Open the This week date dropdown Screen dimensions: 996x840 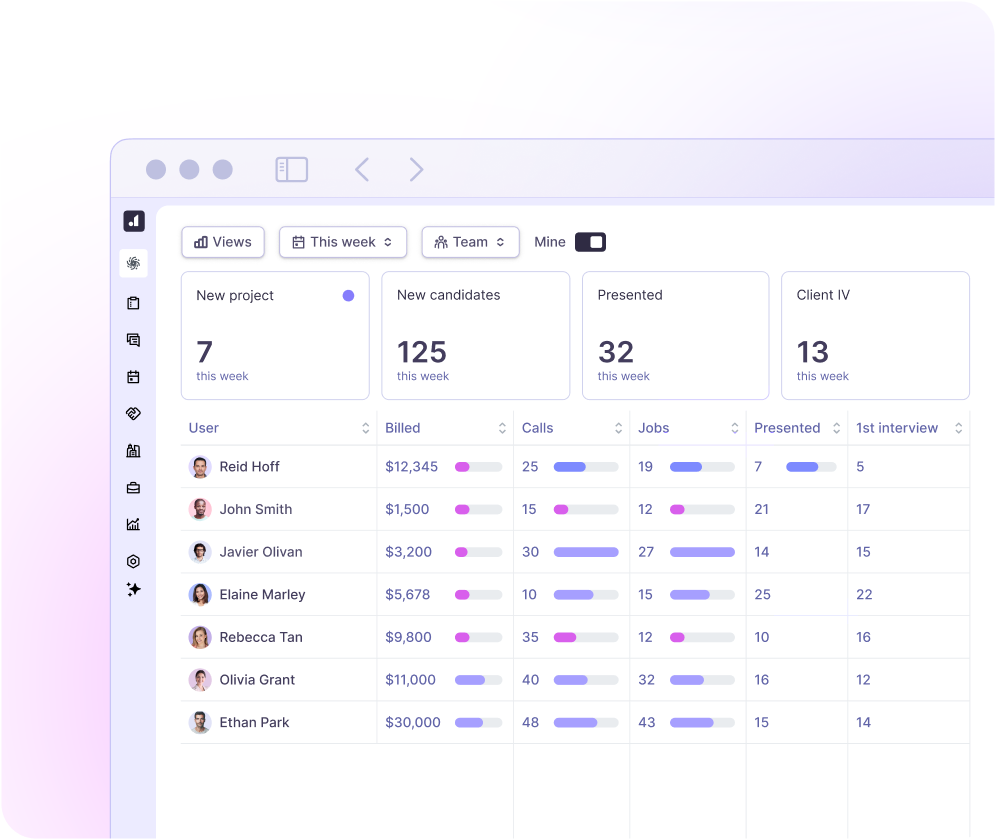click(x=342, y=242)
